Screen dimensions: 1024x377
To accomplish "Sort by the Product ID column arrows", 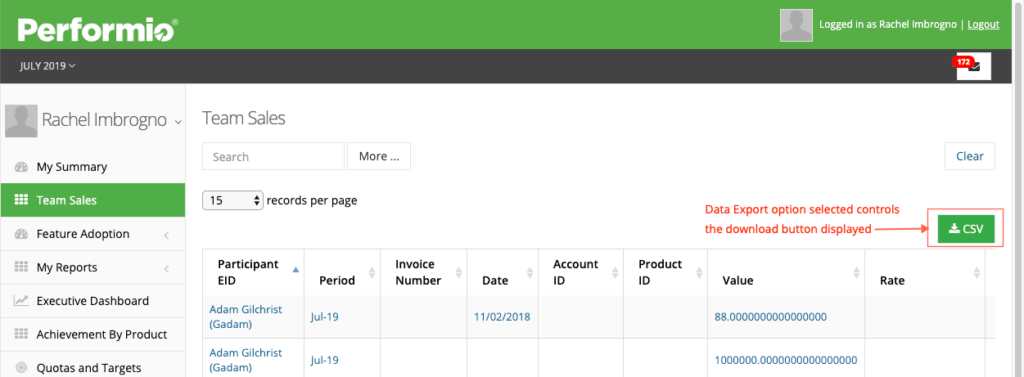I will pos(698,272).
